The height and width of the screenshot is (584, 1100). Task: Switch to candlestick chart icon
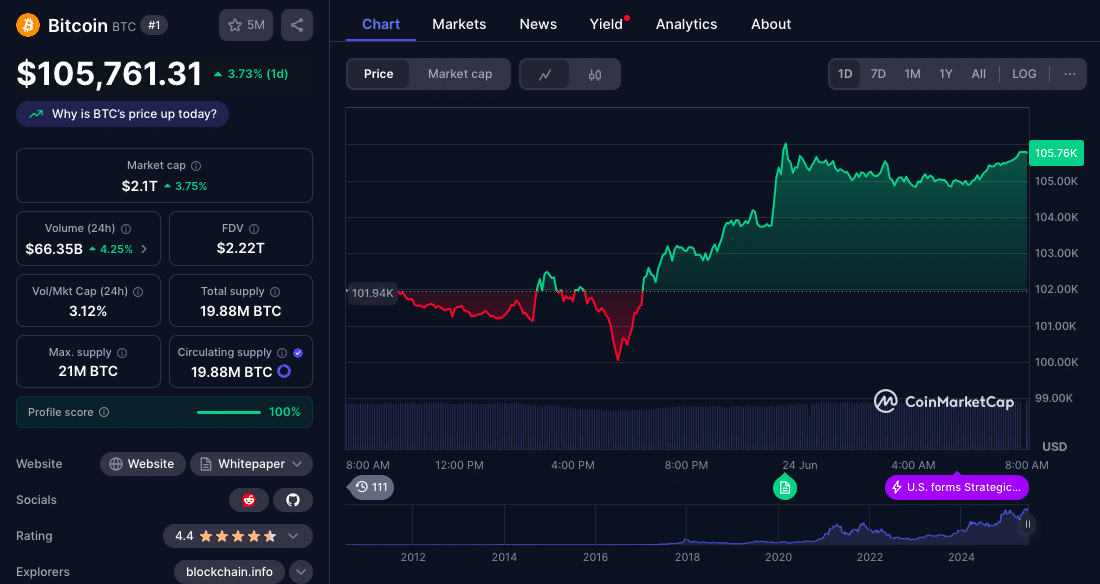(595, 74)
